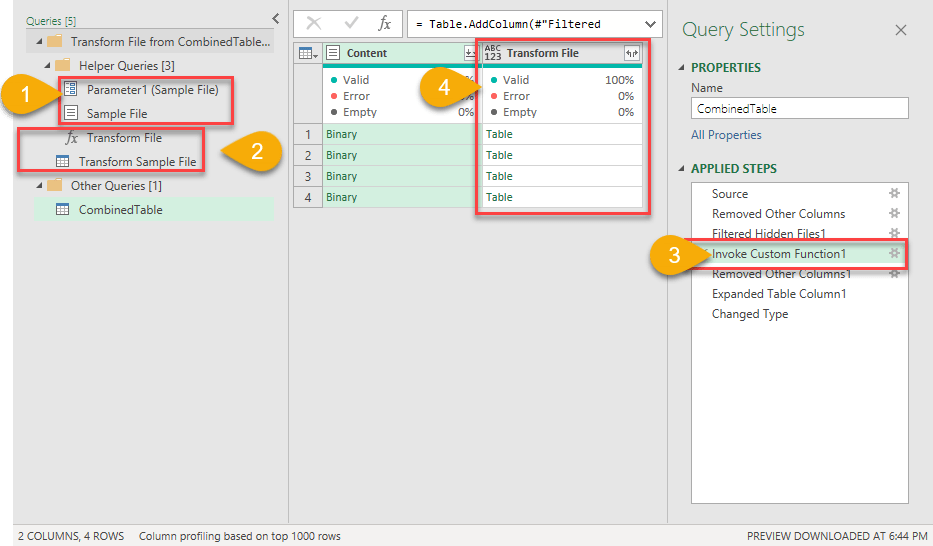Viewport: 933px width, 546px height.
Task: Collapse the Other Queries group
Action: tap(38, 186)
